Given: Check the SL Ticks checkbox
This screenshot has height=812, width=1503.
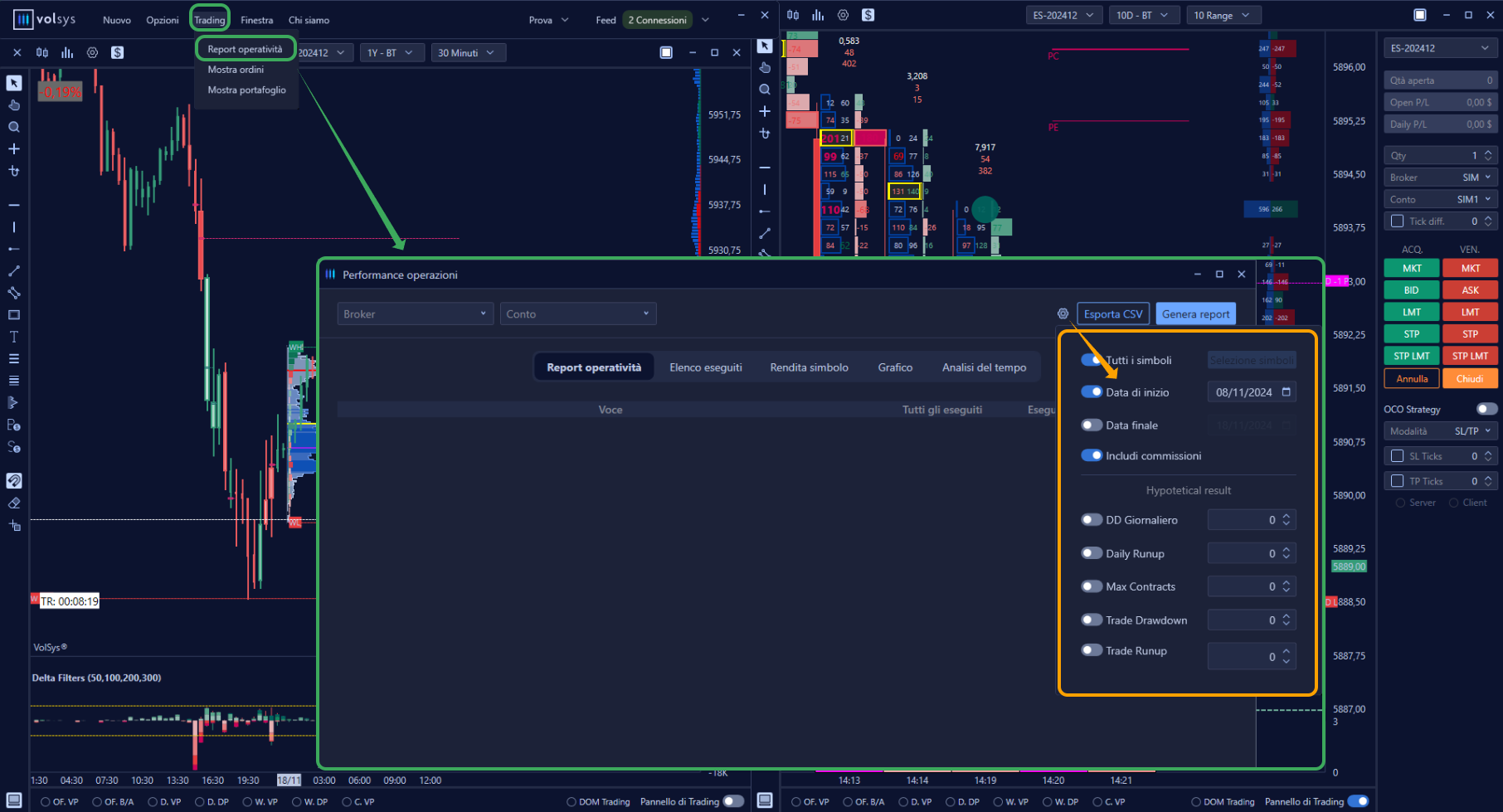Looking at the screenshot, I should click(x=1397, y=456).
